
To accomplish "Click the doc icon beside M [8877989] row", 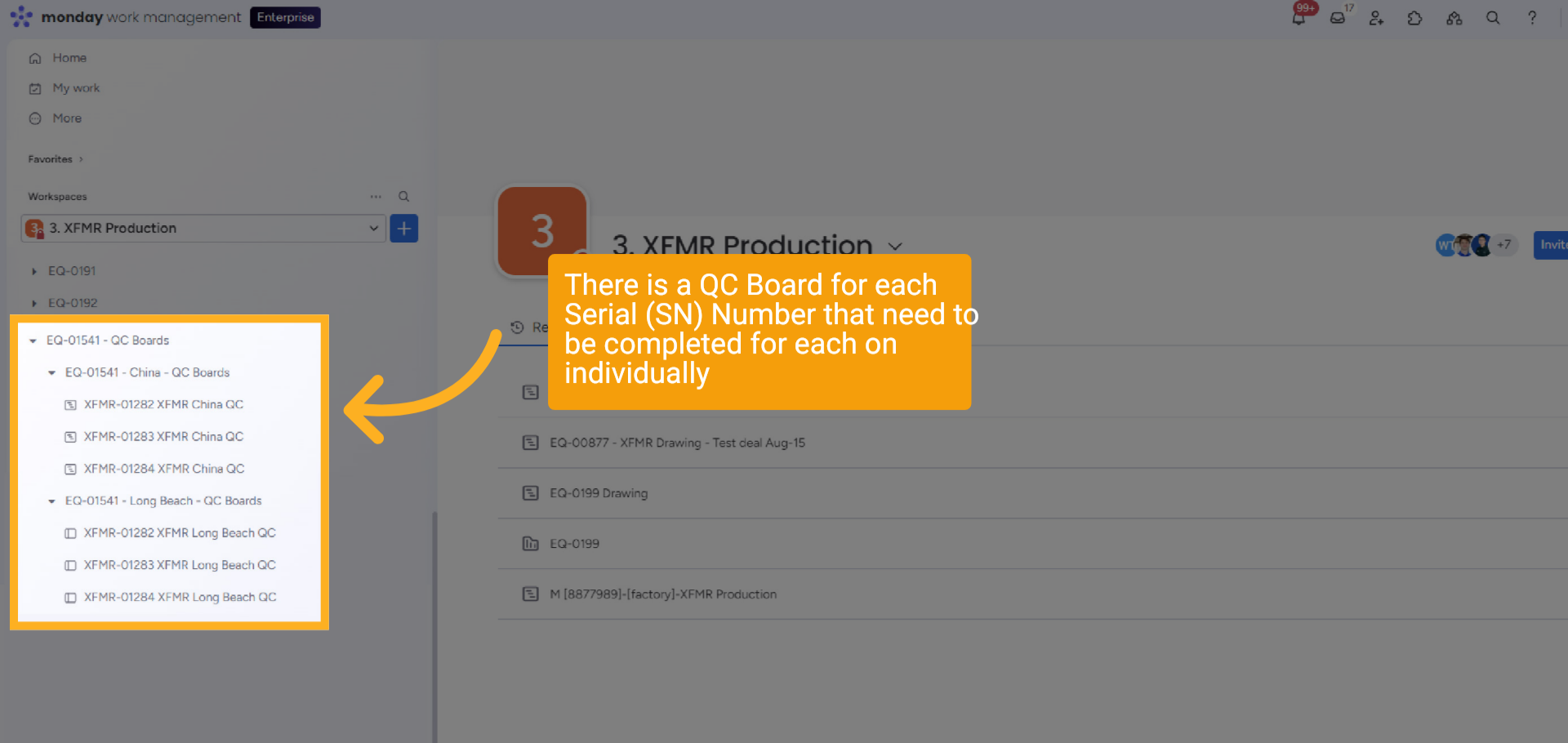I will click(531, 594).
